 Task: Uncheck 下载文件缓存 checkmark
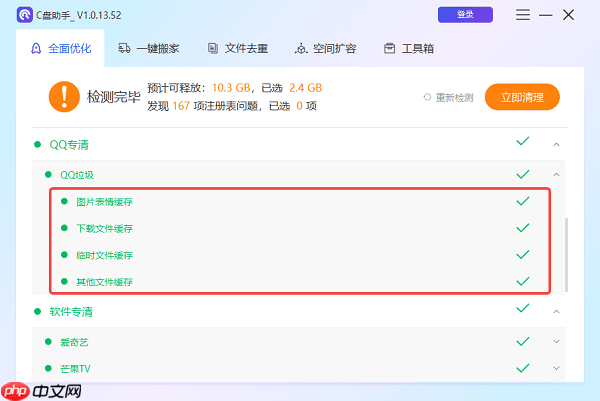pos(523,228)
